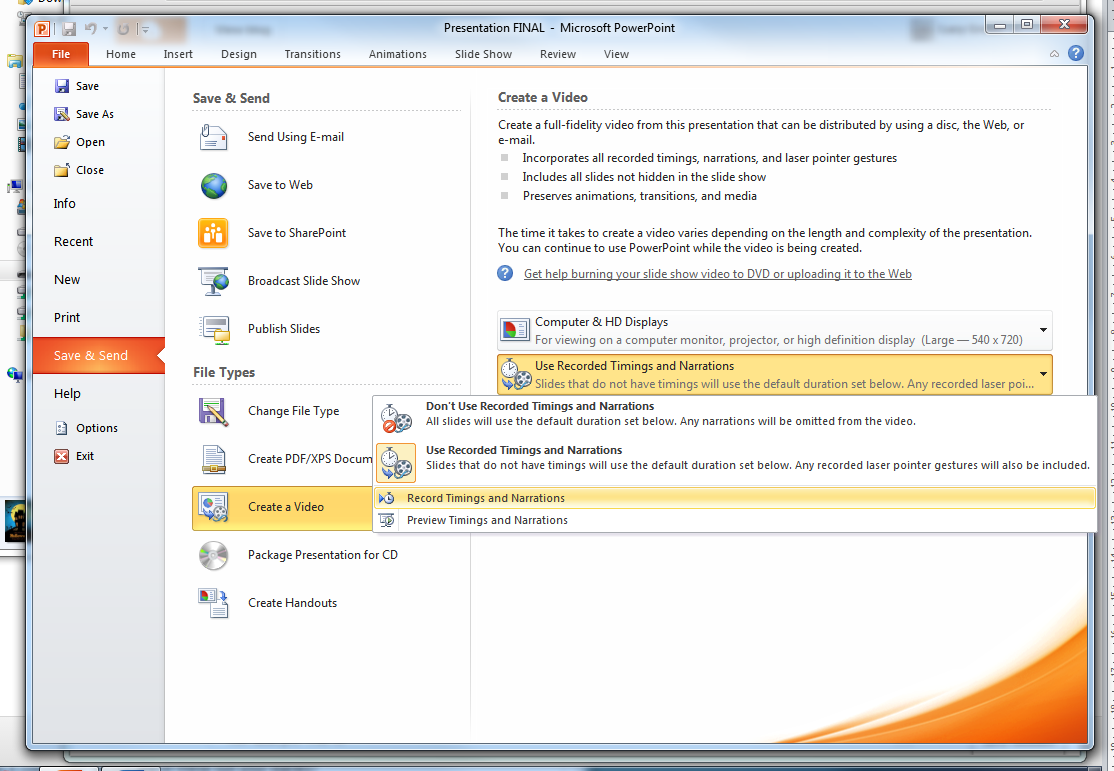
Task: Click the Change File Type label
Action: [293, 411]
